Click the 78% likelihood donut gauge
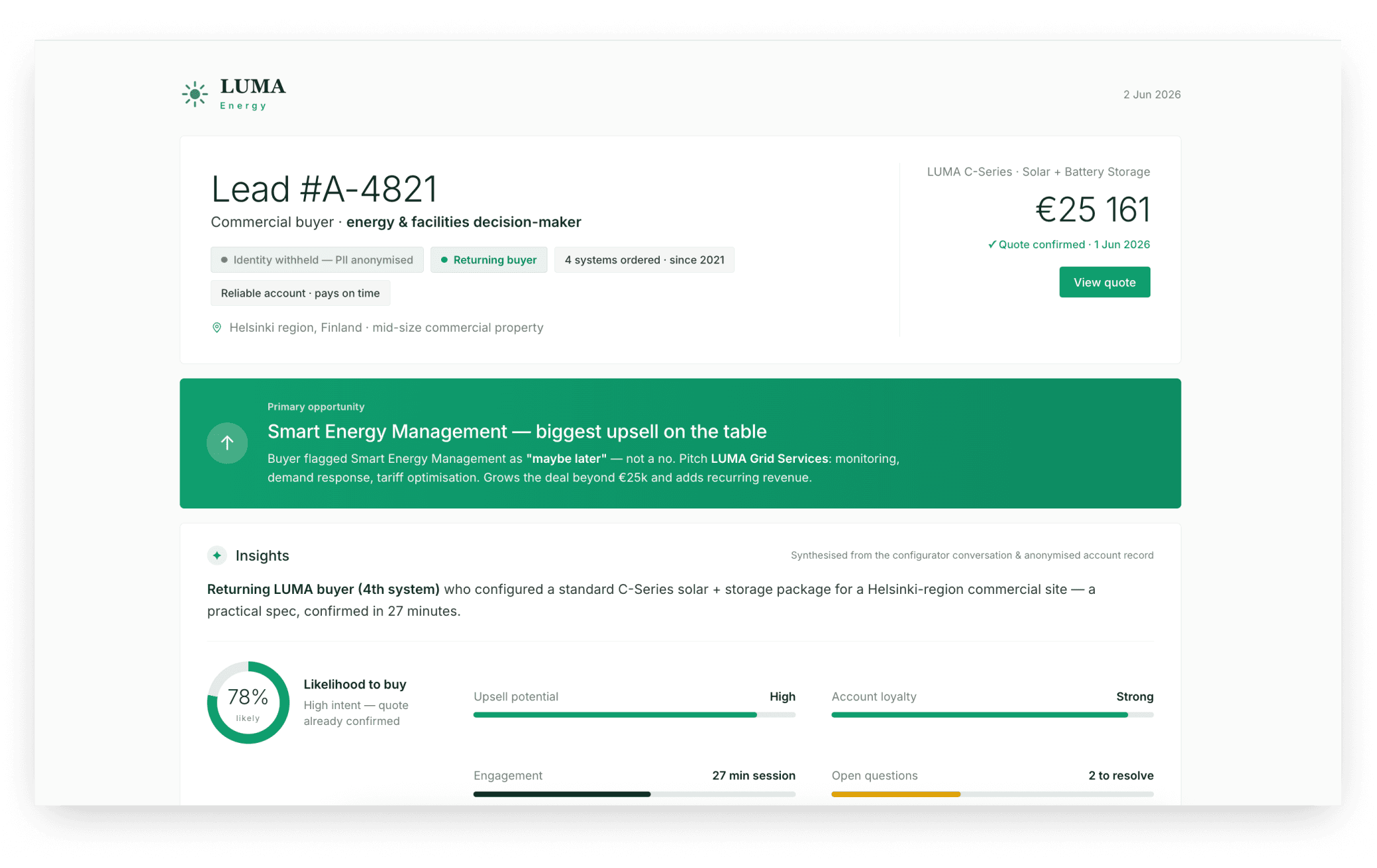This screenshot has width=1377, height=868. pos(248,702)
